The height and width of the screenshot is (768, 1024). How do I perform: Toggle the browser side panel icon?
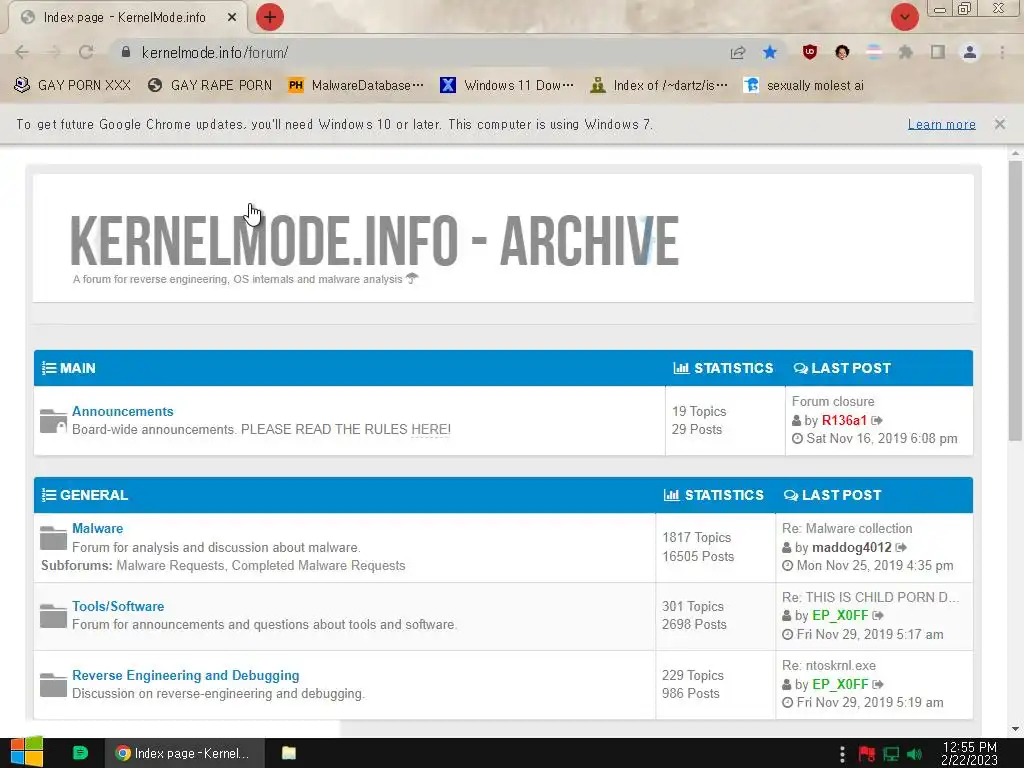click(938, 52)
